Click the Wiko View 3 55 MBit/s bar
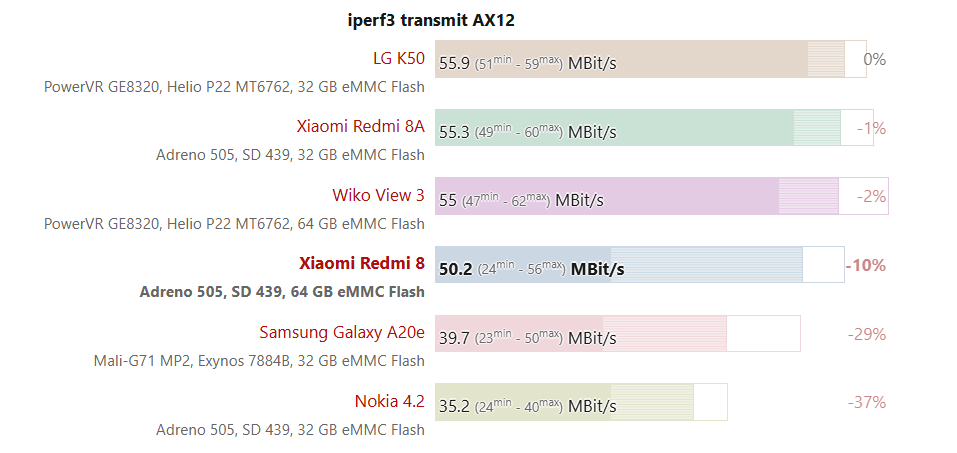The width and height of the screenshot is (957, 453). tap(660, 196)
